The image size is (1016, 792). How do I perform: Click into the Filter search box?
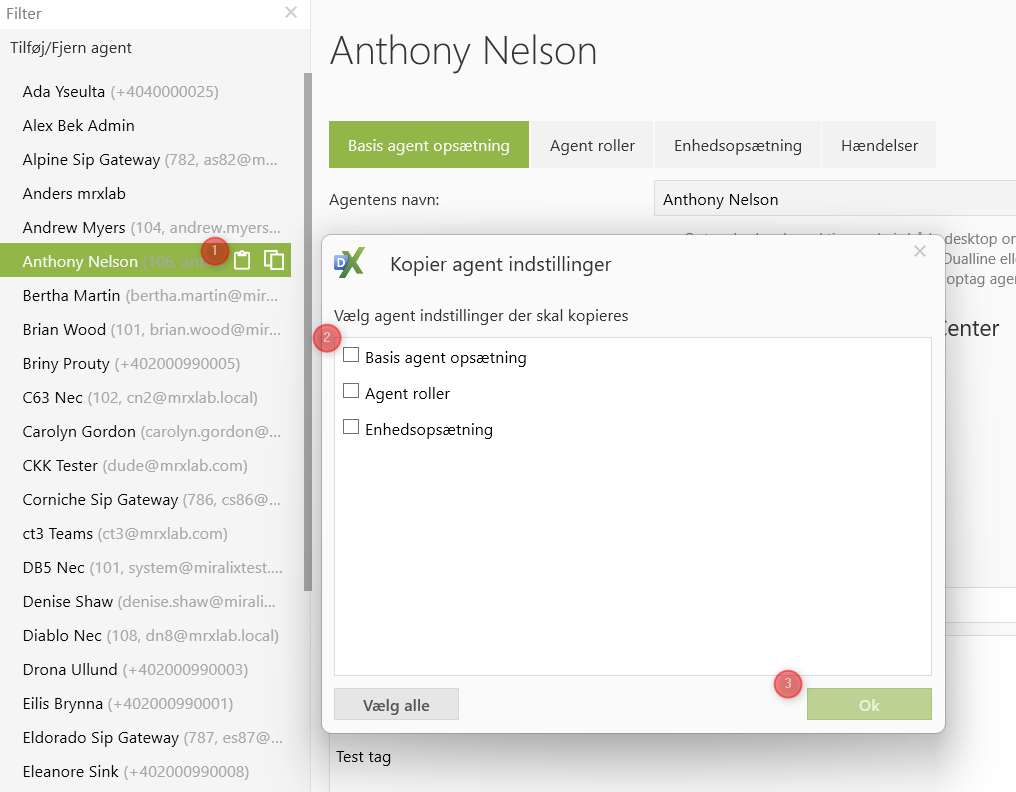140,14
